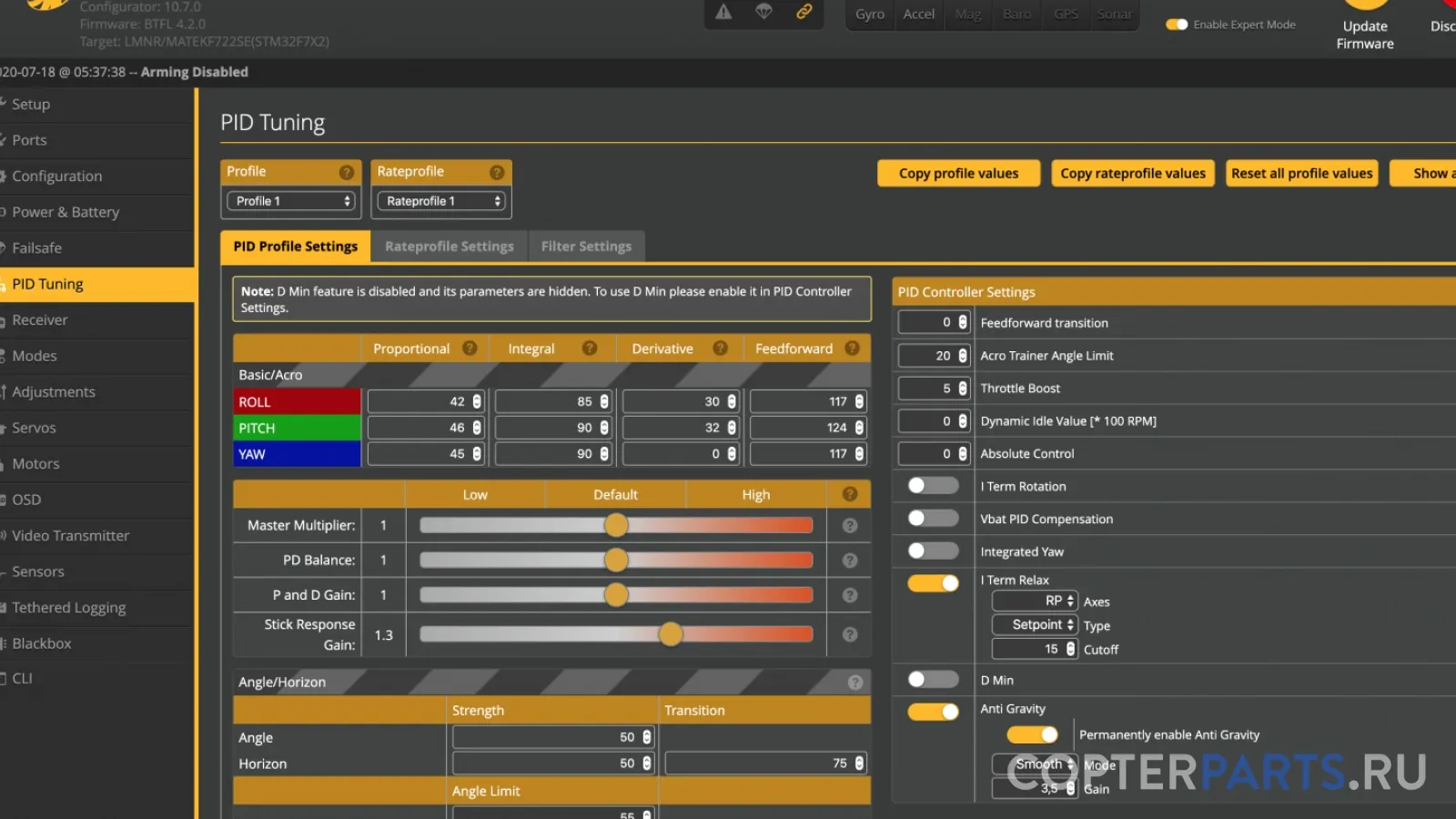
Task: Open the Proportional column help icon
Action: click(470, 348)
